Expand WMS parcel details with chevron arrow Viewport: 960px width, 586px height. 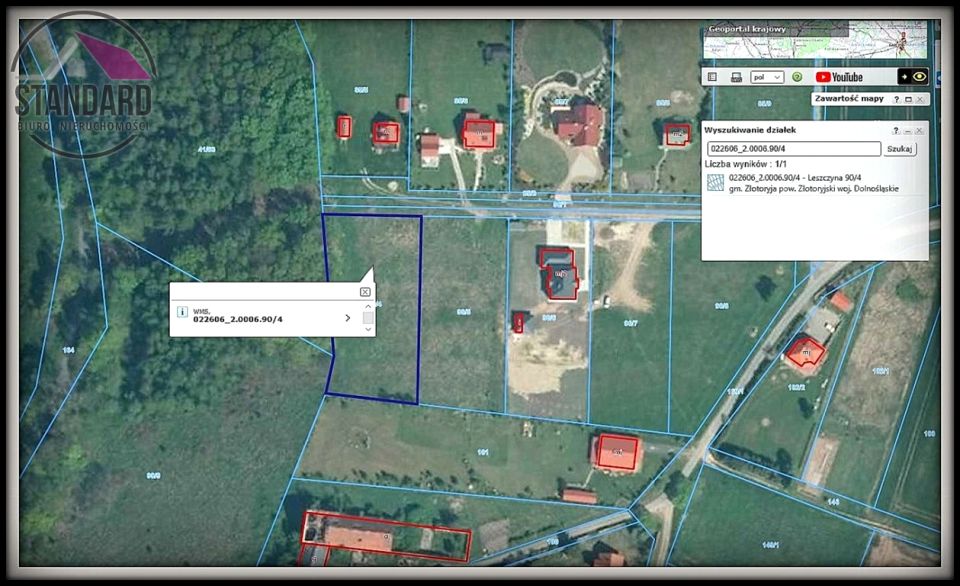(347, 318)
